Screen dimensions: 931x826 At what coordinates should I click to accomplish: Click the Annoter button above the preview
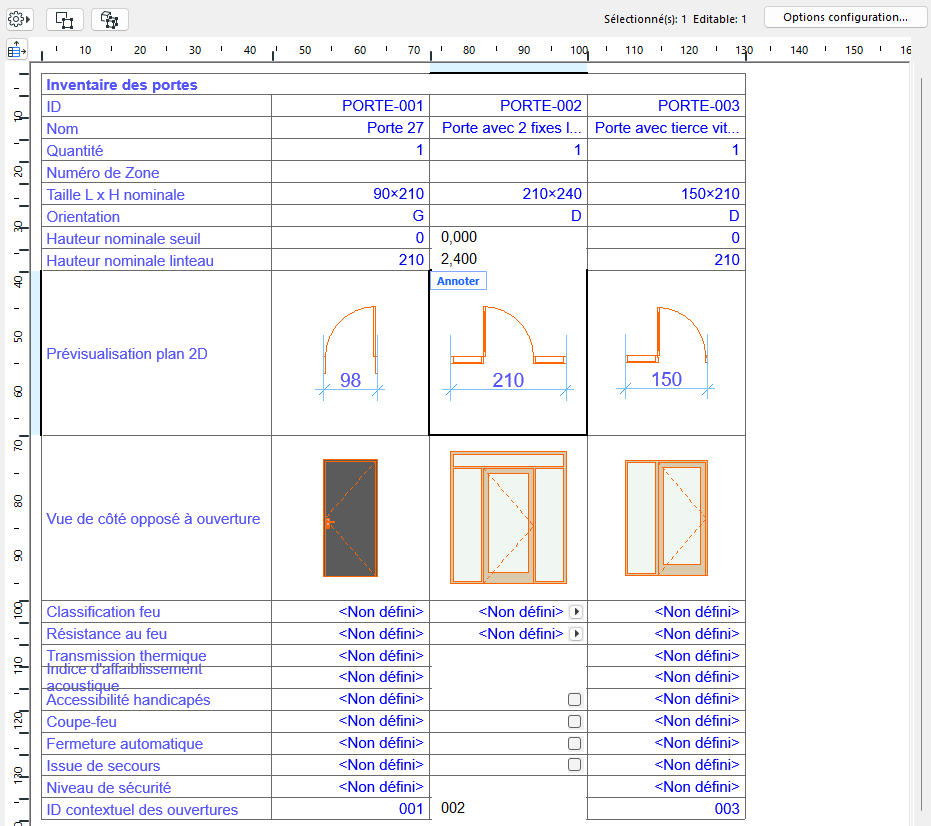(x=458, y=281)
